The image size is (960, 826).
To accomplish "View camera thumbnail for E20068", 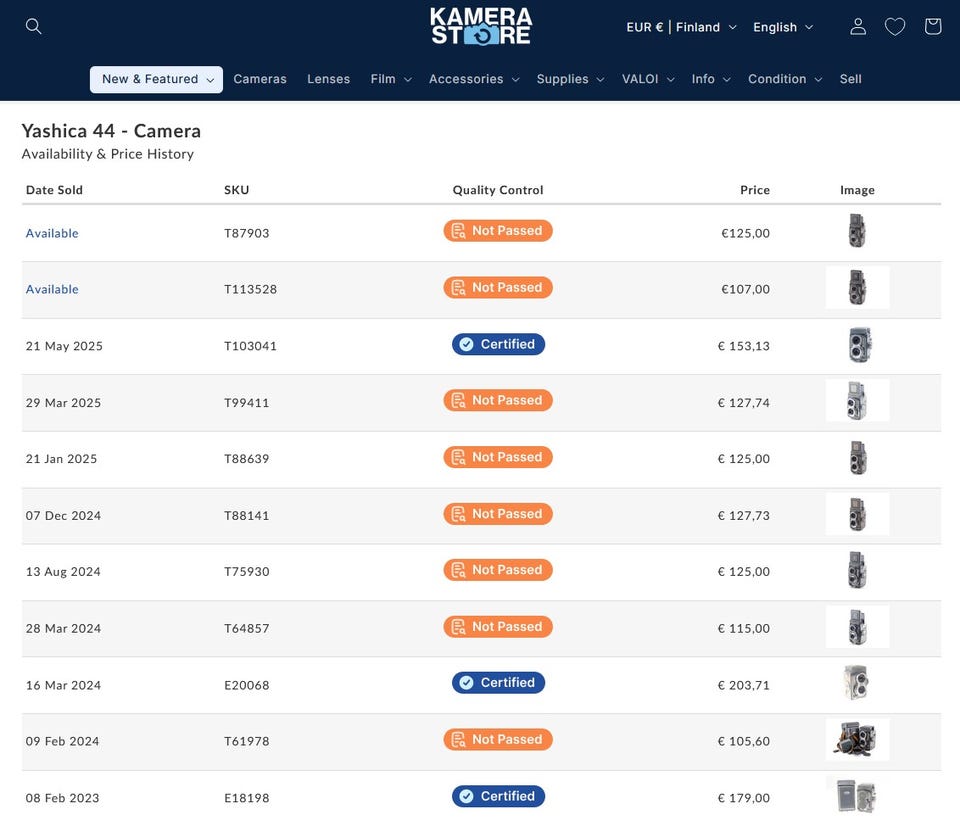I will coord(857,683).
